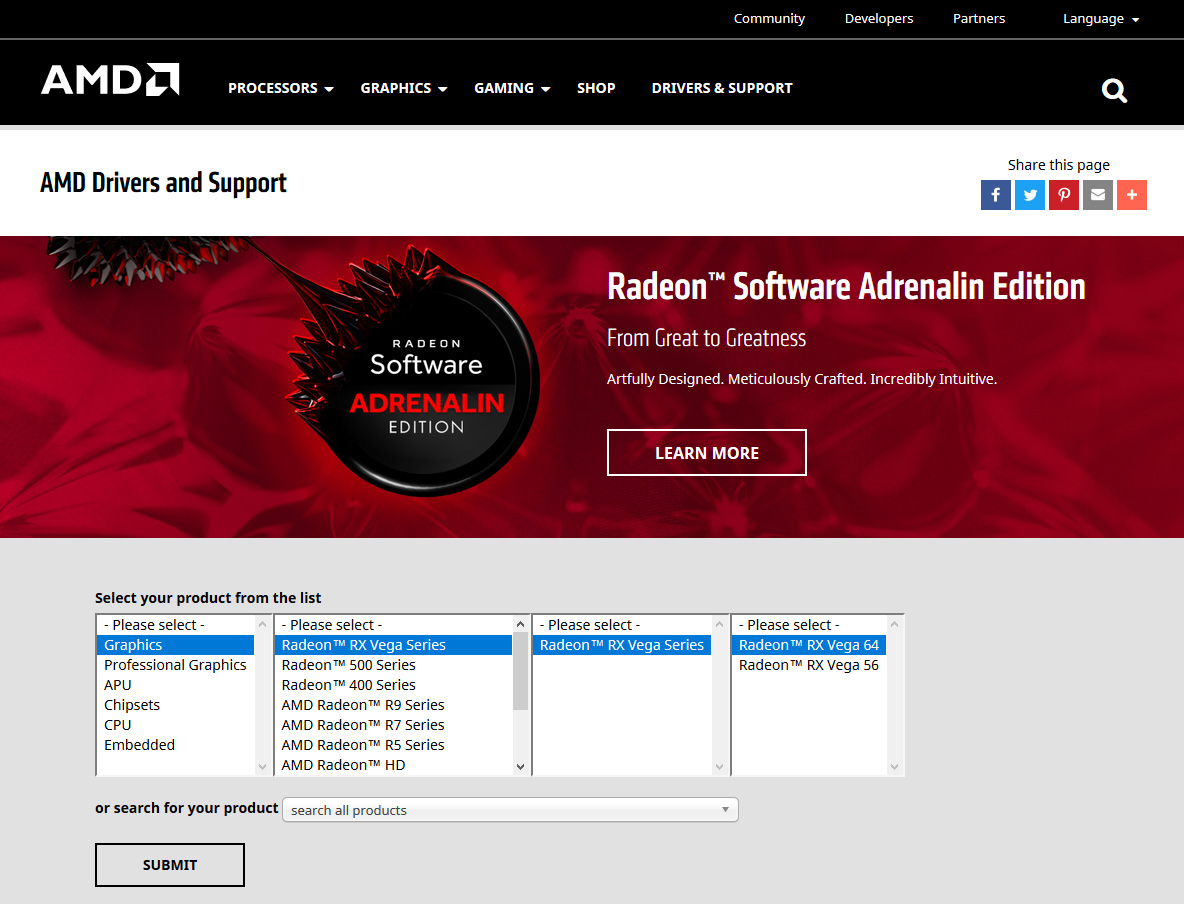Submit the product selection

tap(170, 865)
